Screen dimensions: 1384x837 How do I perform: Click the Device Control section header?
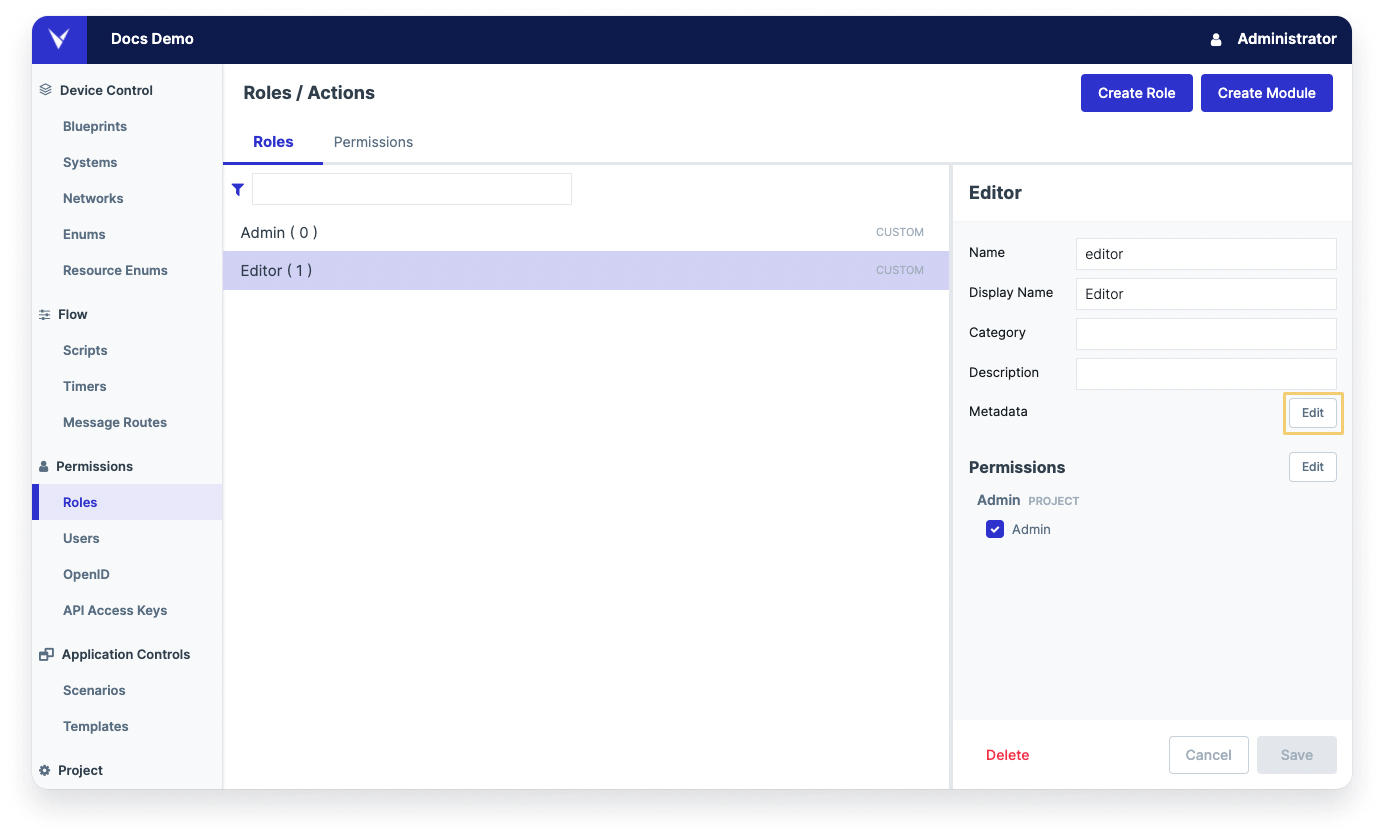pos(106,90)
